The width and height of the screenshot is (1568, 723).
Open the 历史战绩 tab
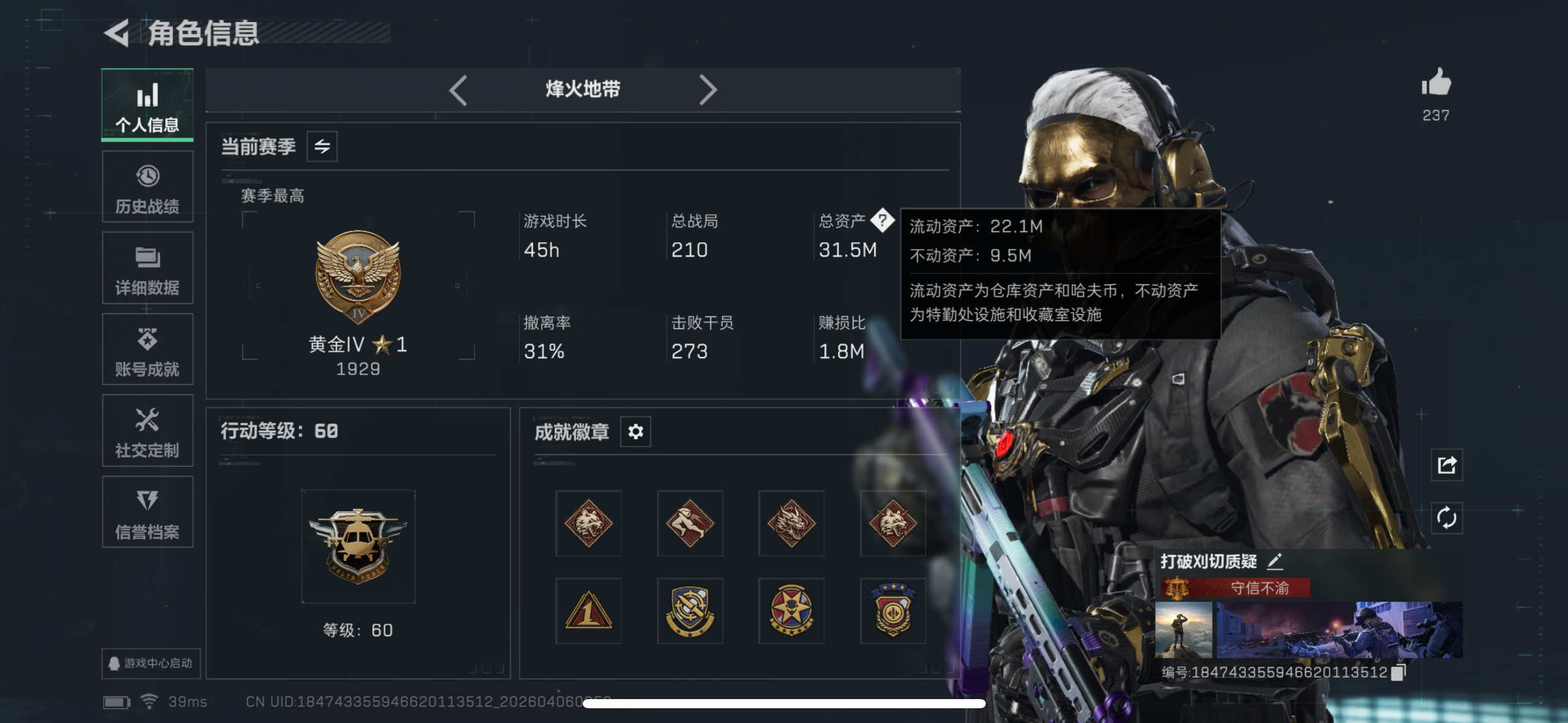point(147,187)
